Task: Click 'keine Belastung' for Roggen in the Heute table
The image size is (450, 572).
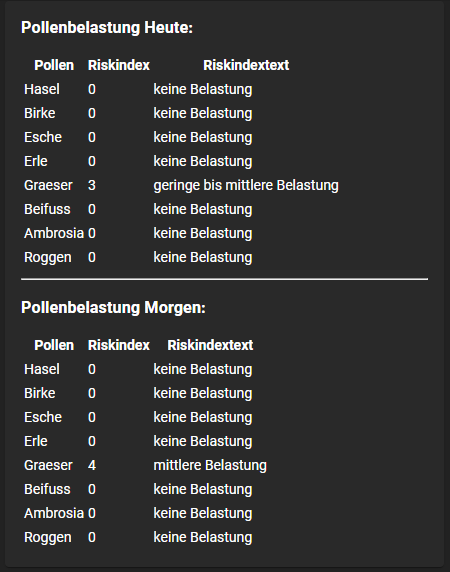Action: [x=203, y=258]
